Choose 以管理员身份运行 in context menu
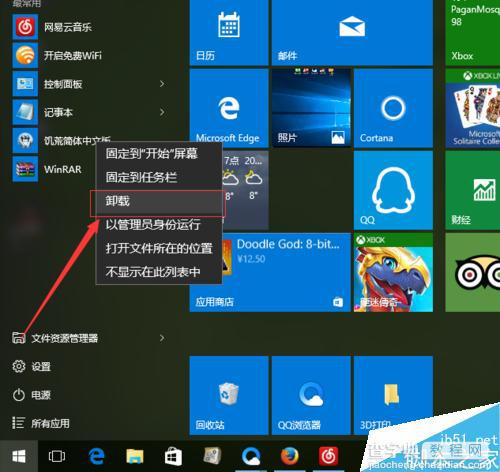500x472 pixels. pos(159,225)
